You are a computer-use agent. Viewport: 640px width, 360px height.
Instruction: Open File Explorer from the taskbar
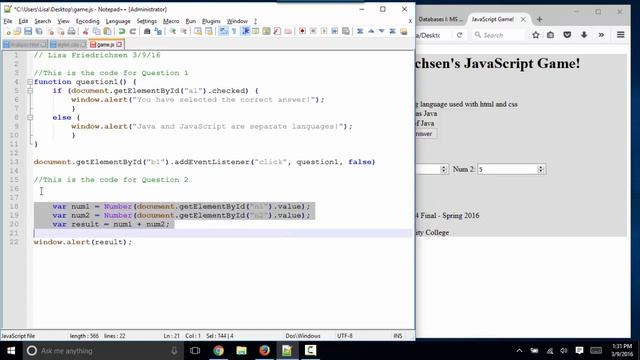(241, 351)
